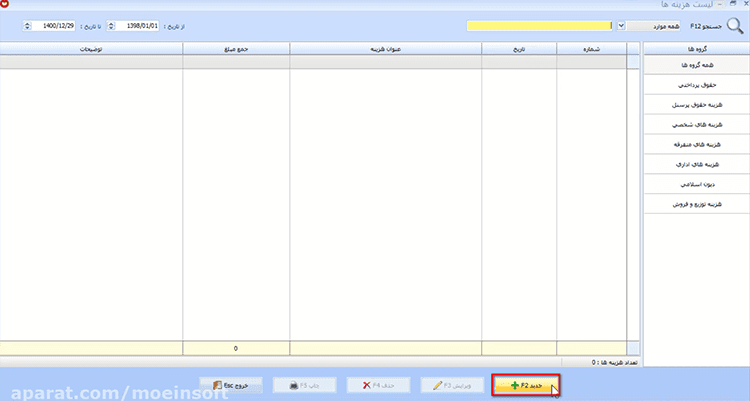
Task: Click the window minimize button
Action: click(x=720, y=3)
